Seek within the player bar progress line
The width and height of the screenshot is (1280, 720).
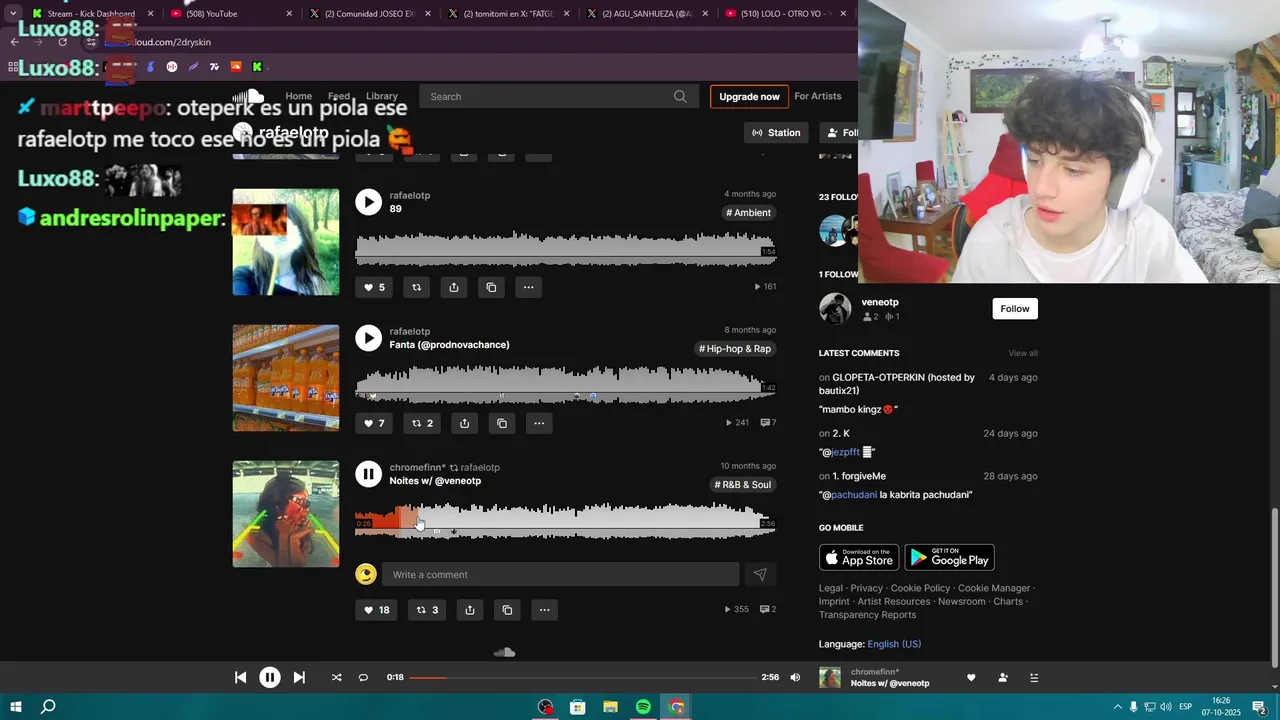(x=582, y=677)
